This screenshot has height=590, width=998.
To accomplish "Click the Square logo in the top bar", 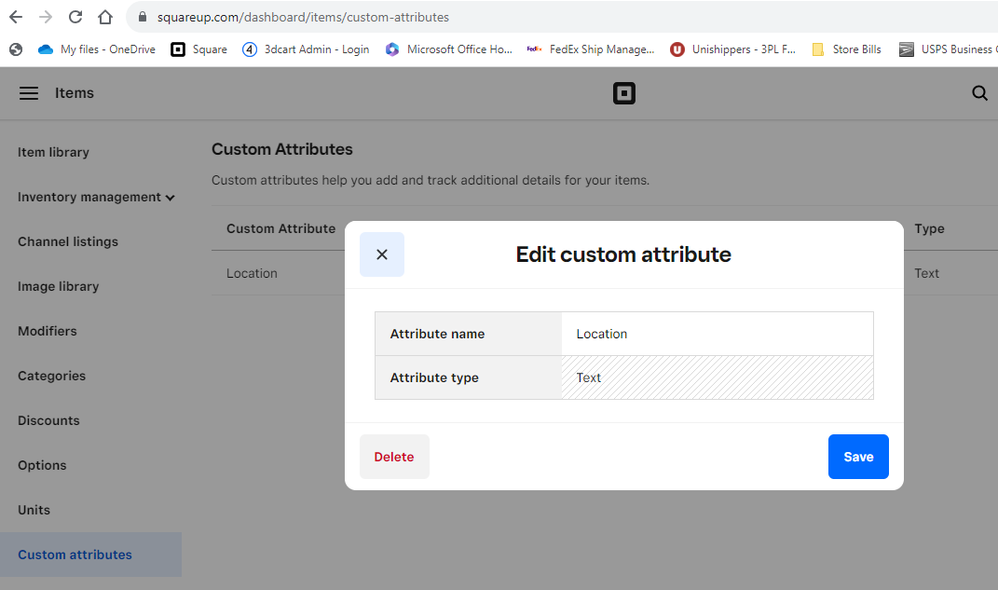I will click(x=624, y=93).
